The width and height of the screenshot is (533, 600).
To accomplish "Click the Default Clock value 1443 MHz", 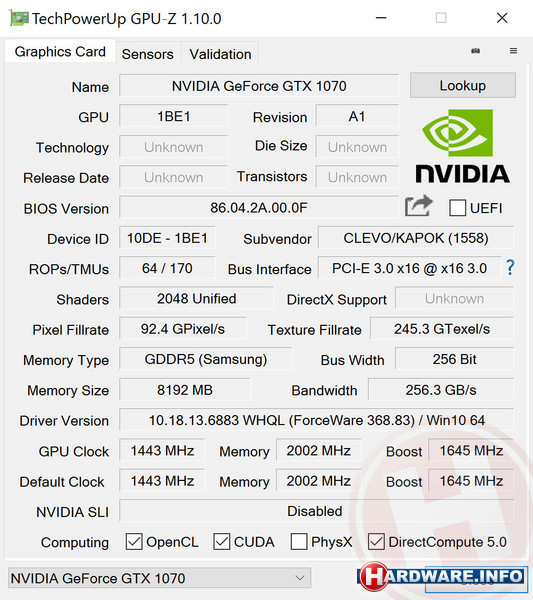I will (x=162, y=481).
